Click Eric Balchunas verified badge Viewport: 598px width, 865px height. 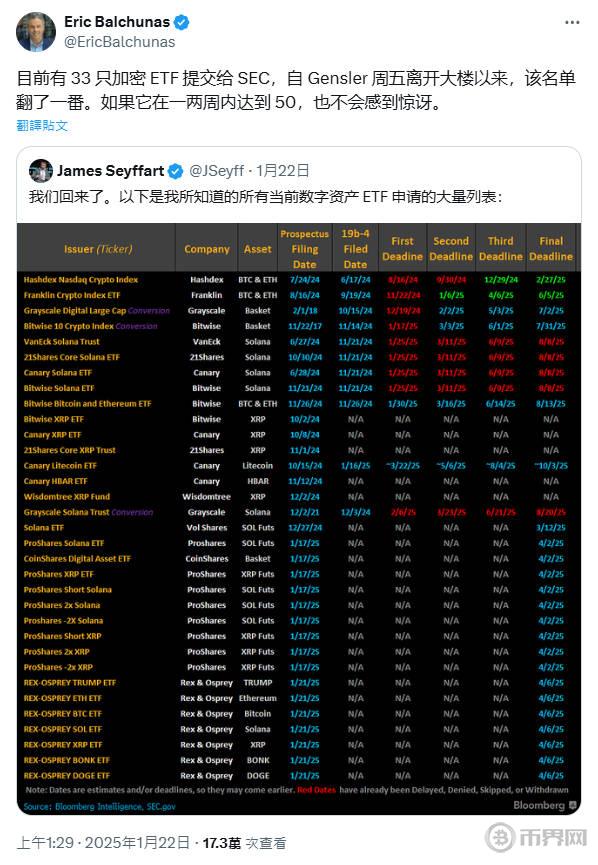[x=181, y=22]
